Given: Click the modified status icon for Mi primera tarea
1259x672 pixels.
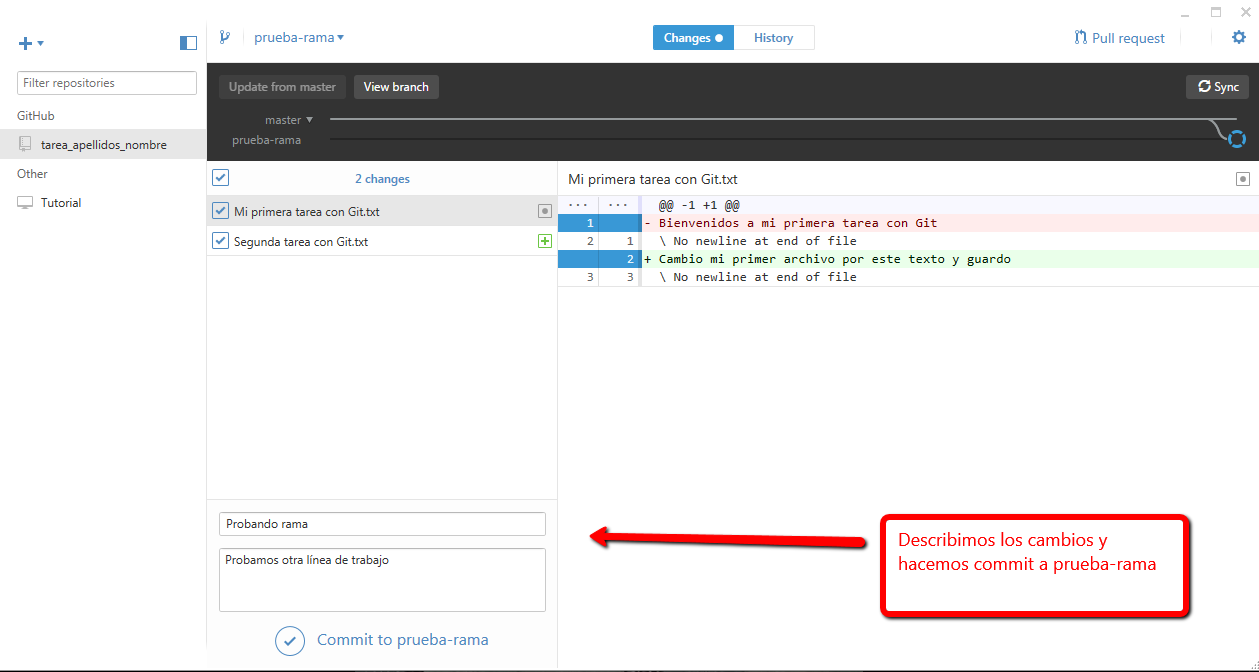Looking at the screenshot, I should tap(544, 211).
